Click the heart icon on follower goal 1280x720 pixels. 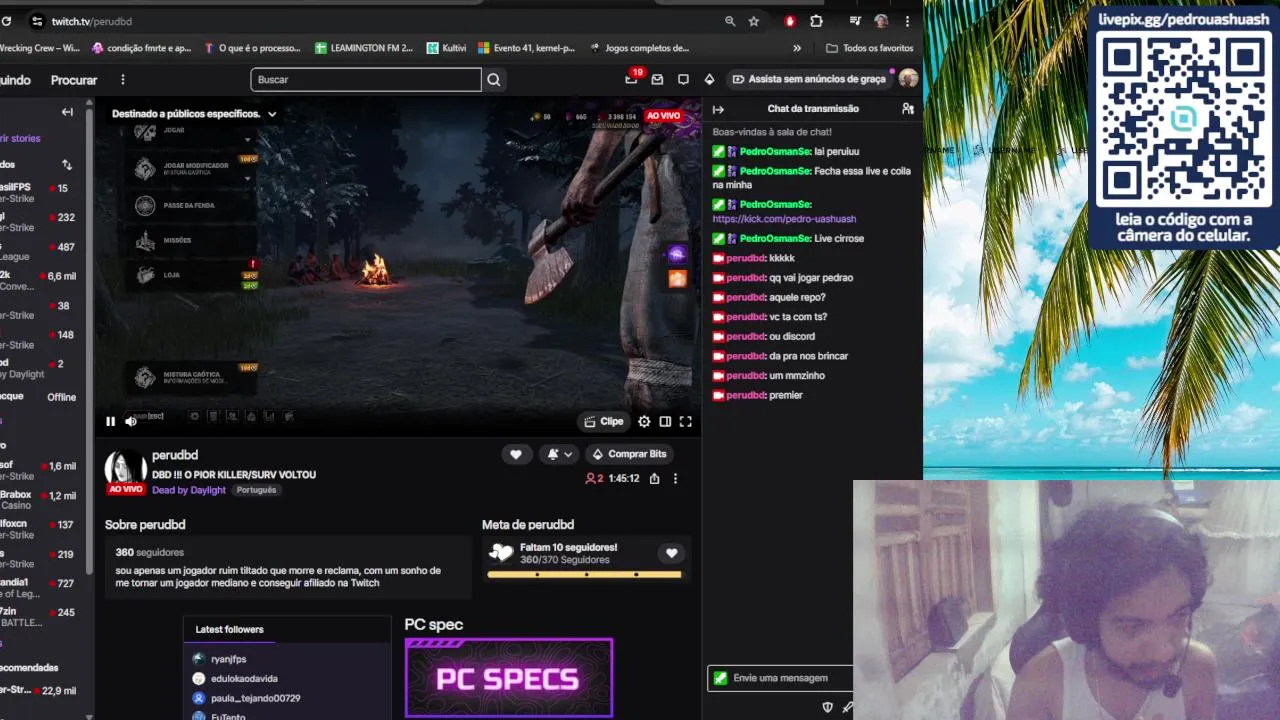672,553
